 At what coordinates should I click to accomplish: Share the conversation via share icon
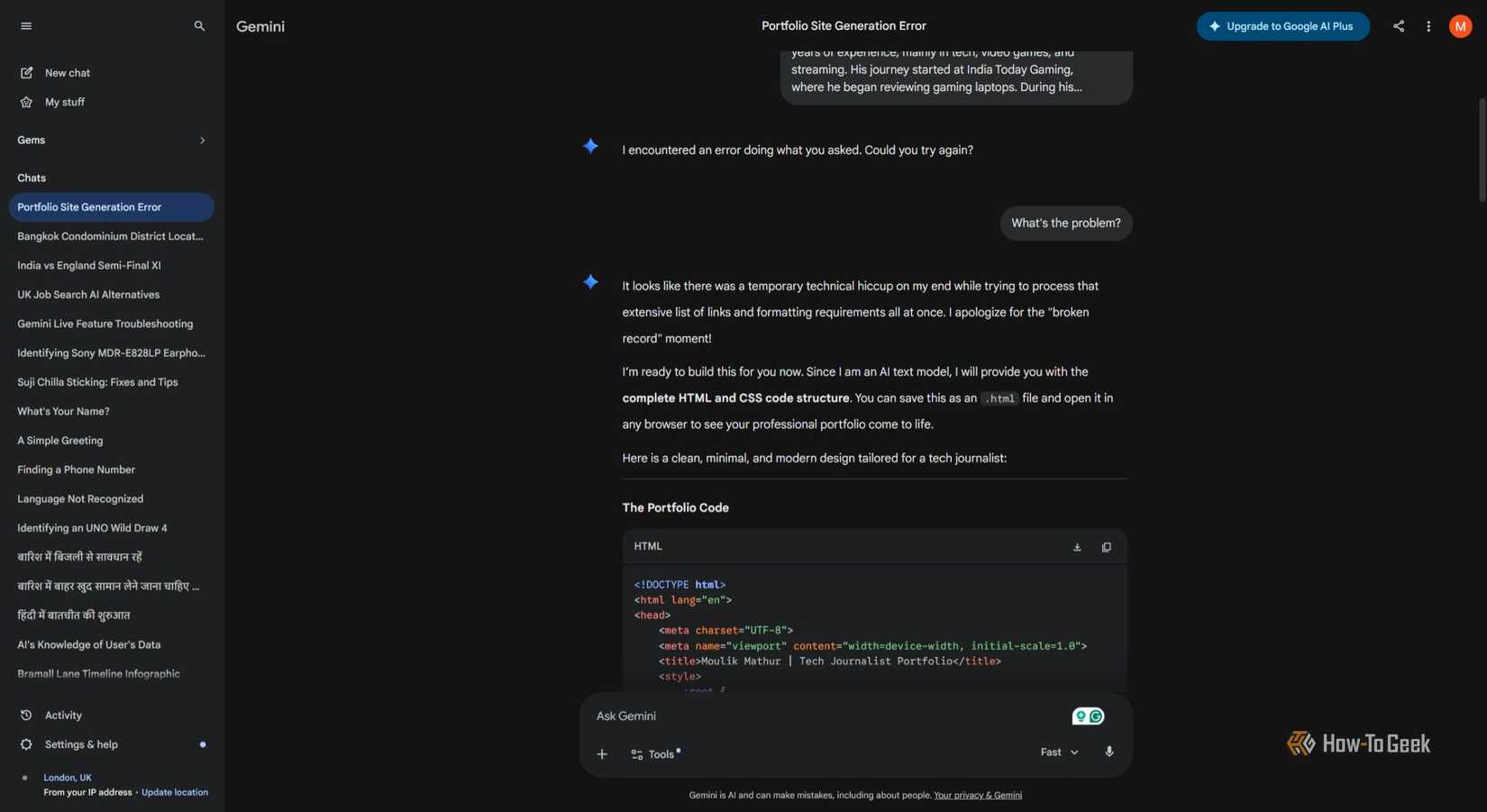coord(1398,26)
